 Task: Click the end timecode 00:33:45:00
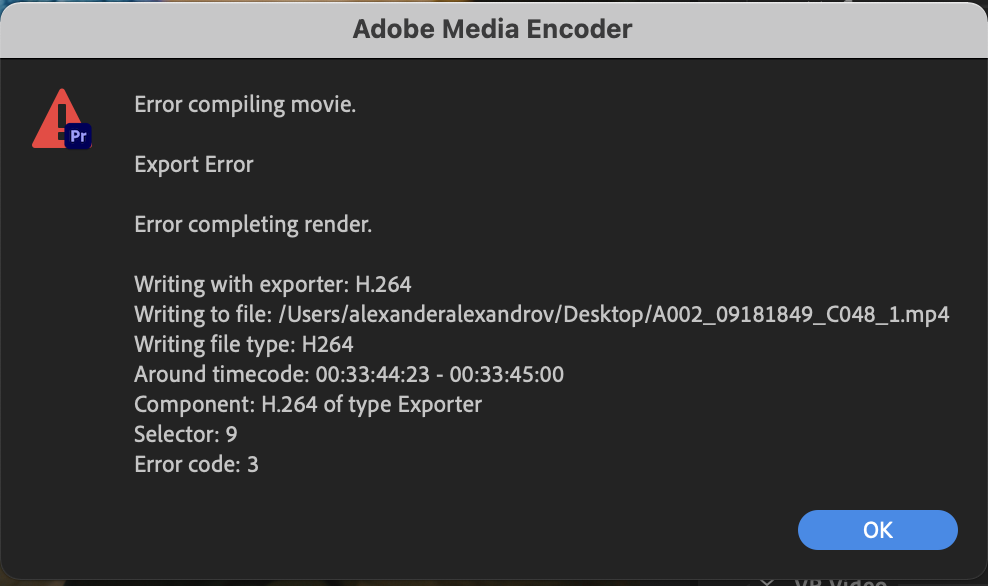507,375
